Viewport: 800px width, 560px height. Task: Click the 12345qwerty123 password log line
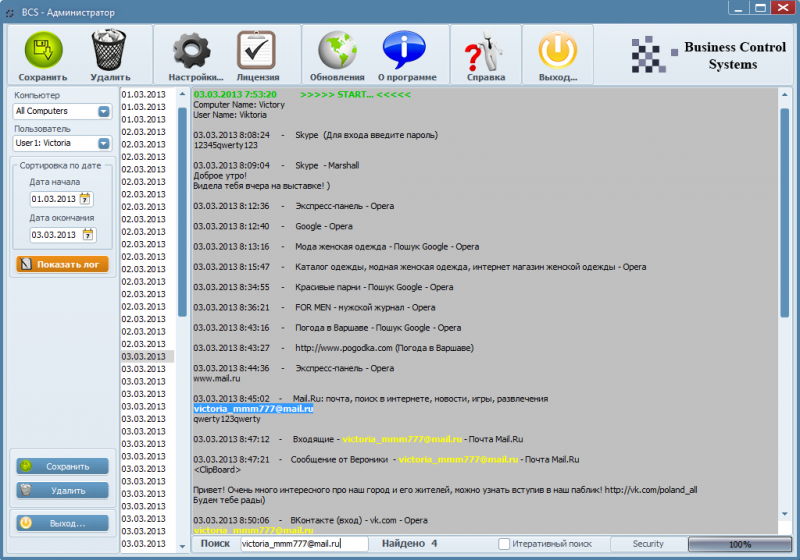[x=225, y=145]
